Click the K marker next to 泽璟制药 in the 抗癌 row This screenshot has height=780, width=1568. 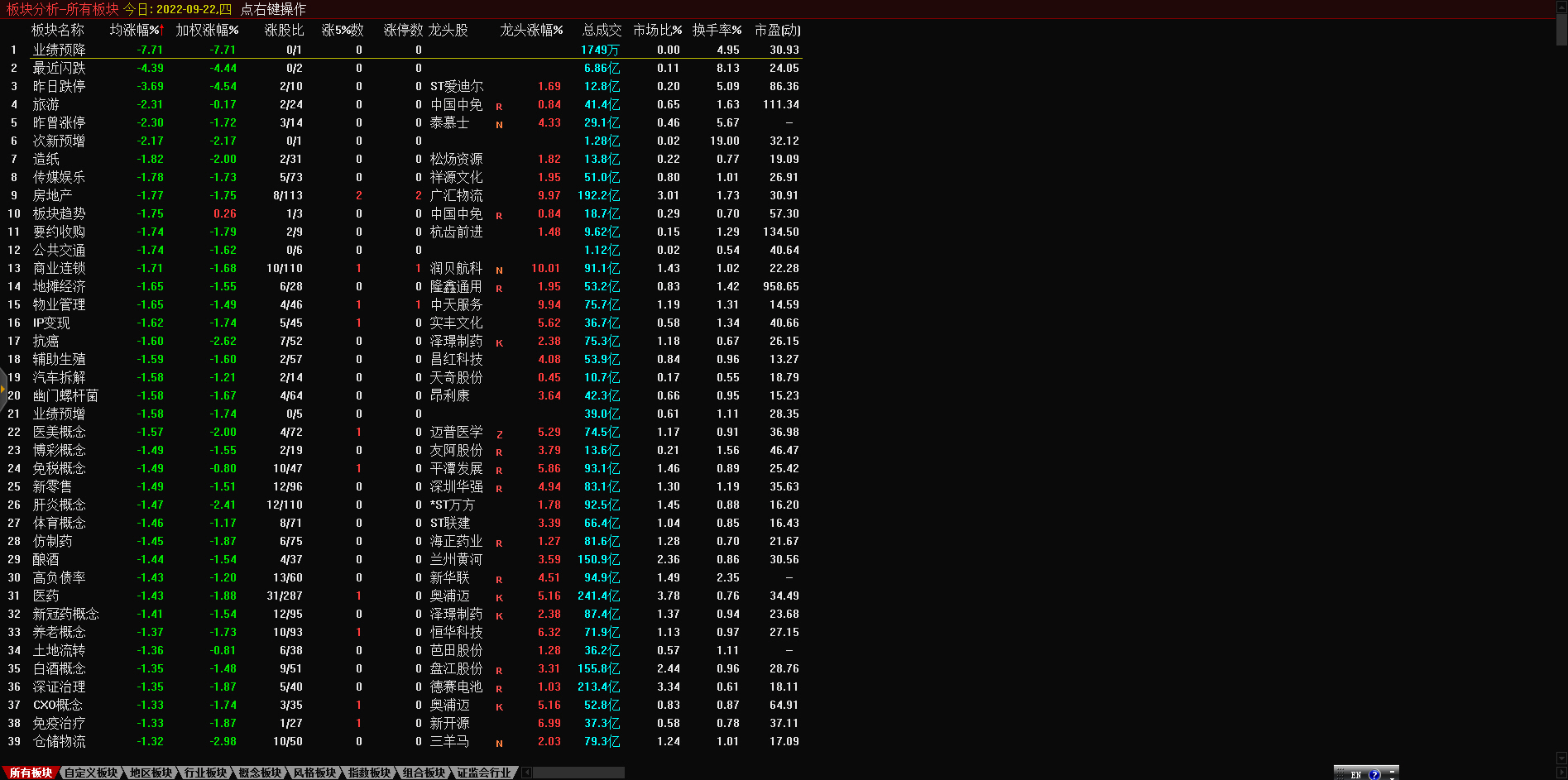(x=499, y=343)
